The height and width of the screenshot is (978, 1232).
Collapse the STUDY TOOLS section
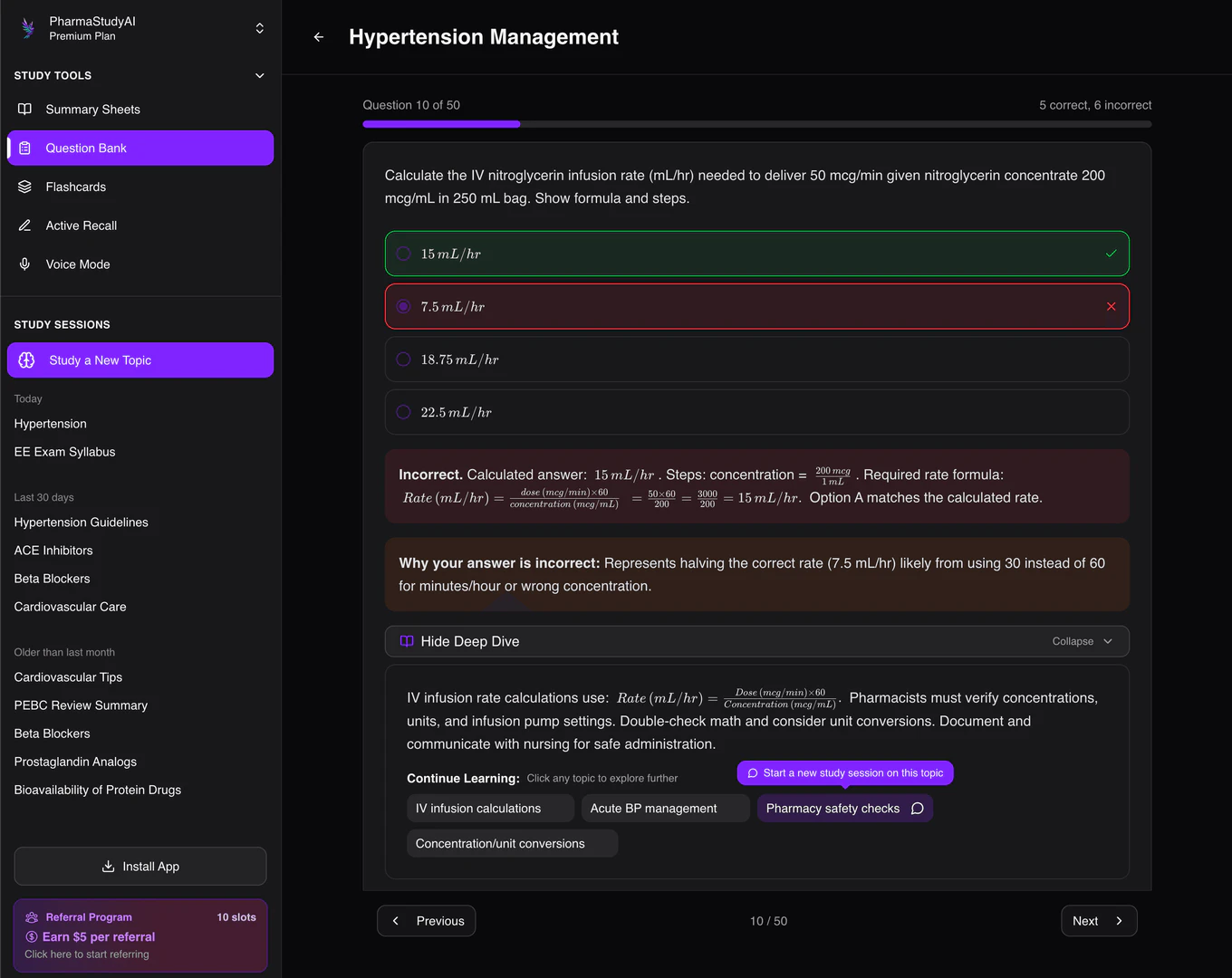point(259,75)
